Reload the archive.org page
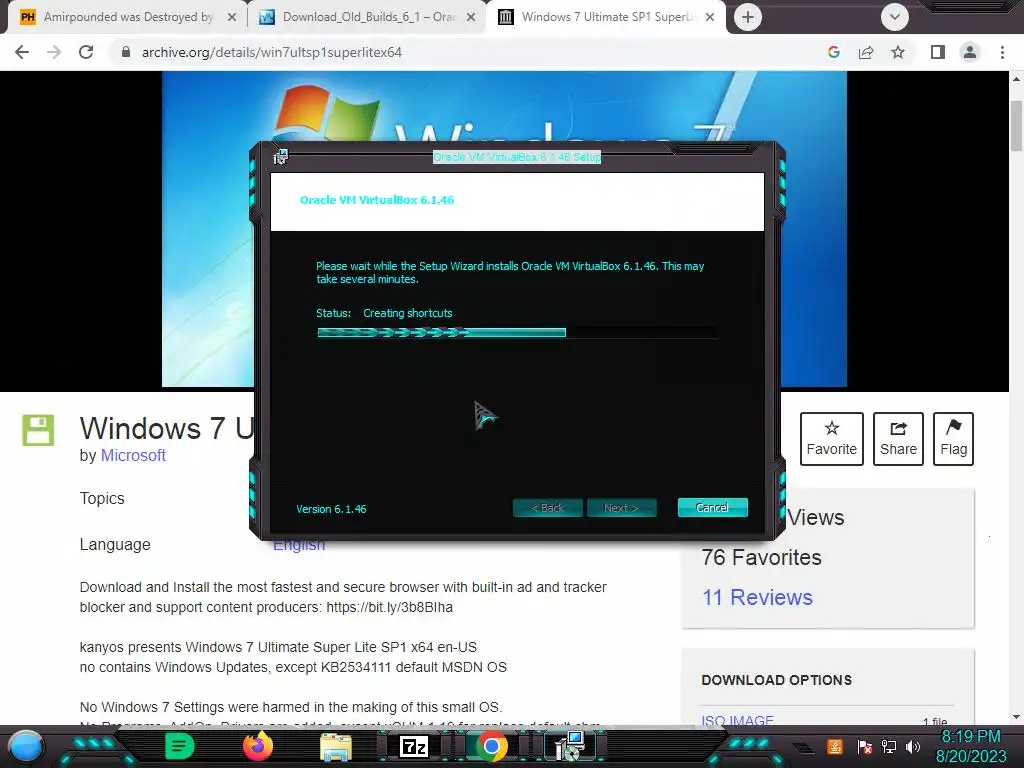 point(86,52)
